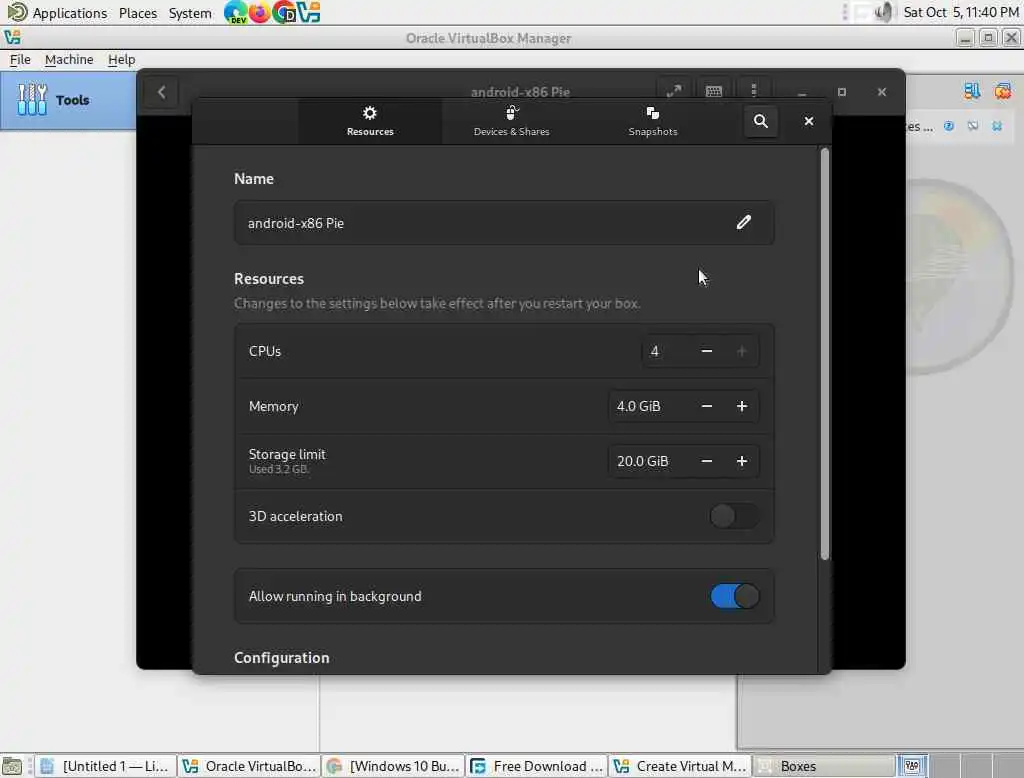Viewport: 1024px width, 778px height.
Task: Search the box properties
Action: tap(760, 121)
